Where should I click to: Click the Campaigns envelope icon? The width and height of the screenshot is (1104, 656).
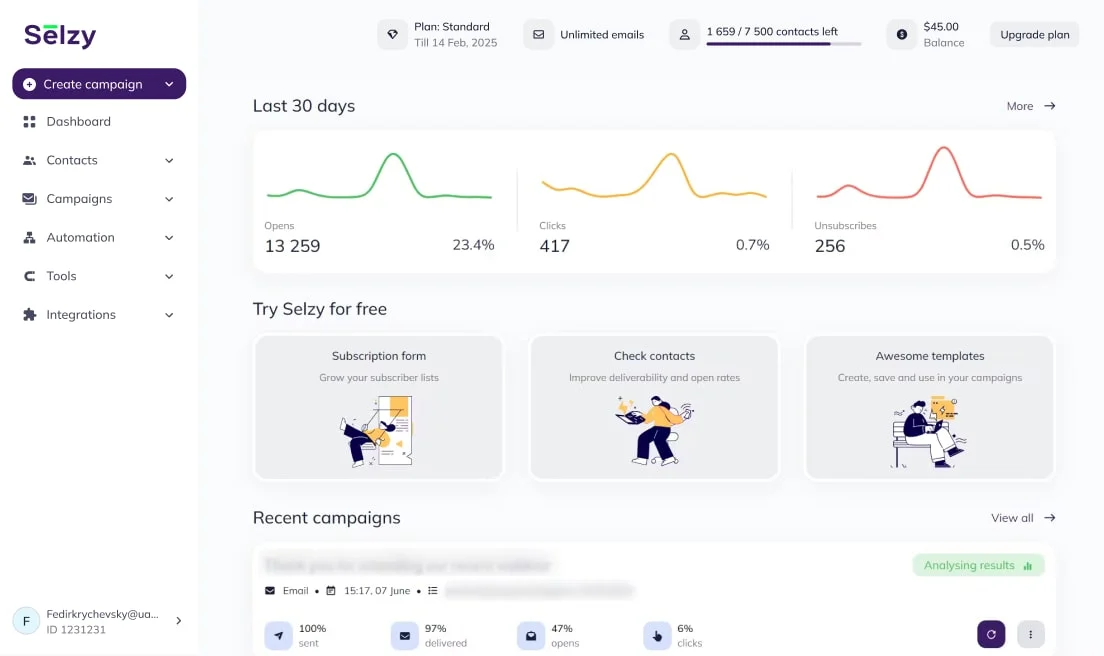tap(29, 198)
